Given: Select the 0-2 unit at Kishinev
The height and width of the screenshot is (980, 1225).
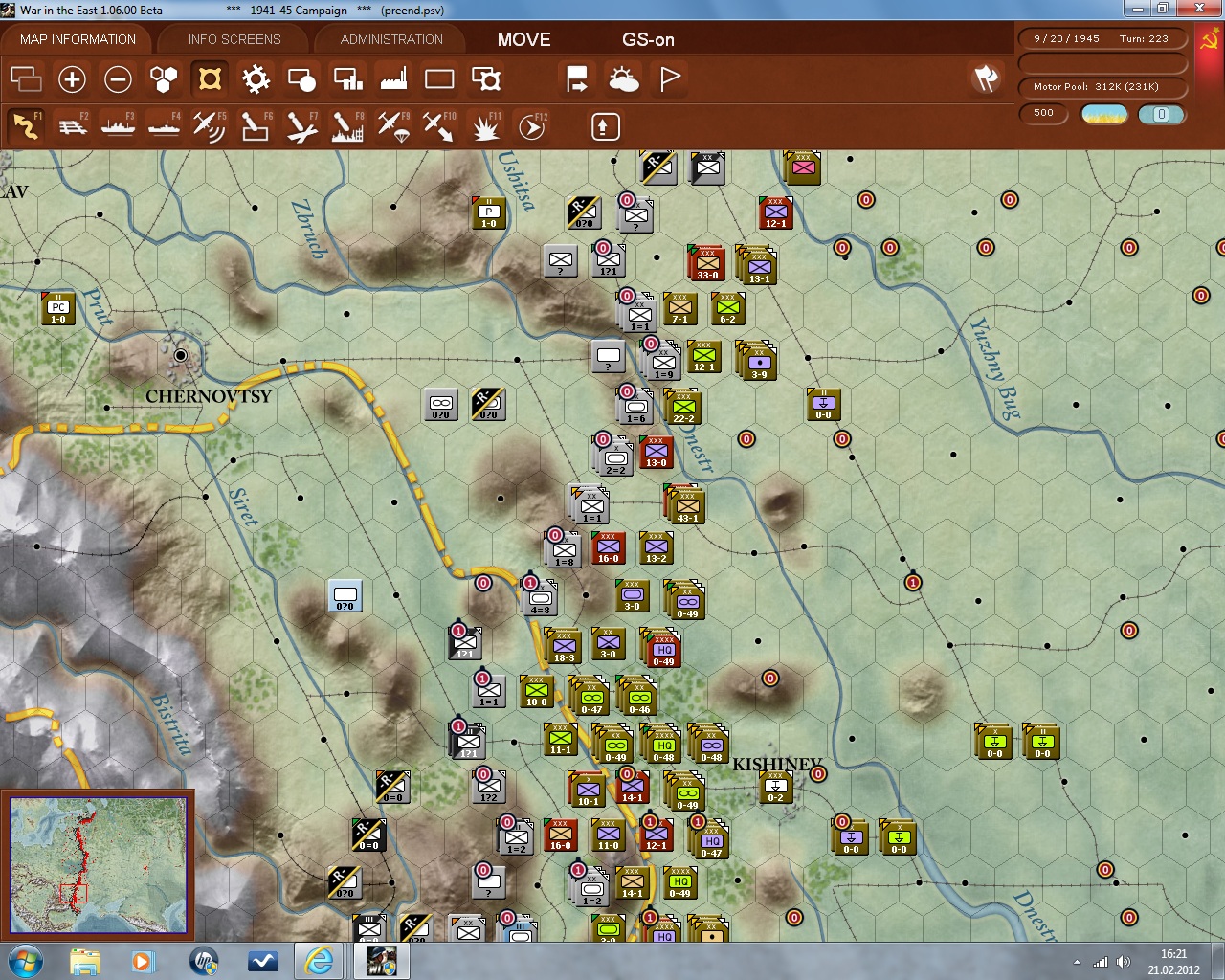Looking at the screenshot, I should [775, 787].
